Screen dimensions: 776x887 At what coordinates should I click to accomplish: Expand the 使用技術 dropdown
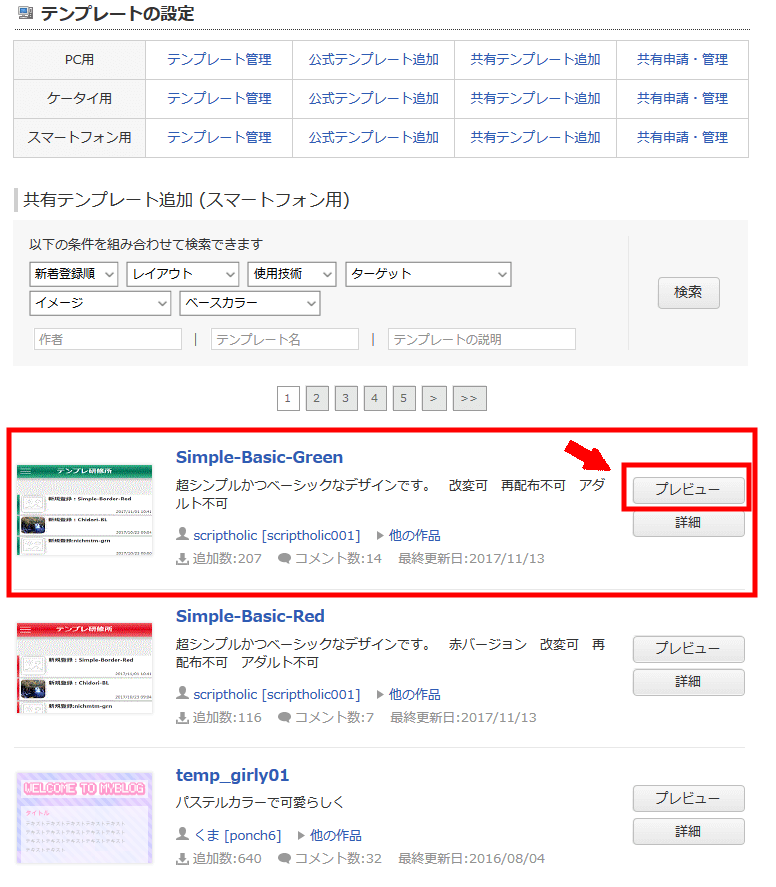[292, 274]
